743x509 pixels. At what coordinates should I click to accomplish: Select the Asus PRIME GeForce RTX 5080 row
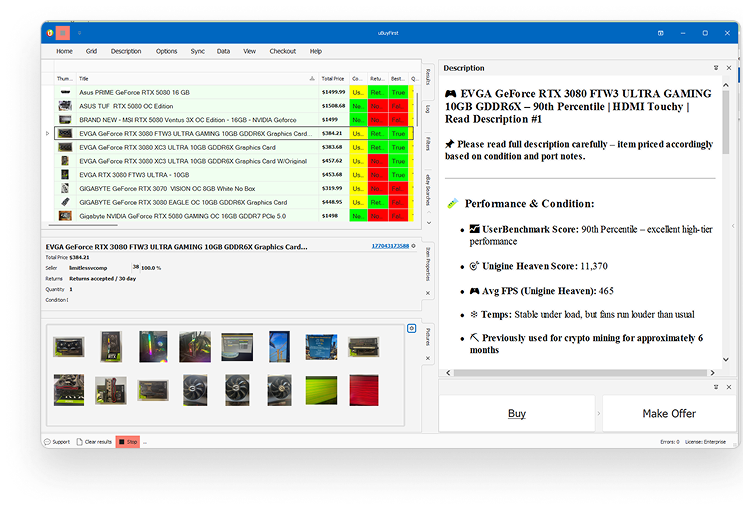pyautogui.click(x=234, y=92)
